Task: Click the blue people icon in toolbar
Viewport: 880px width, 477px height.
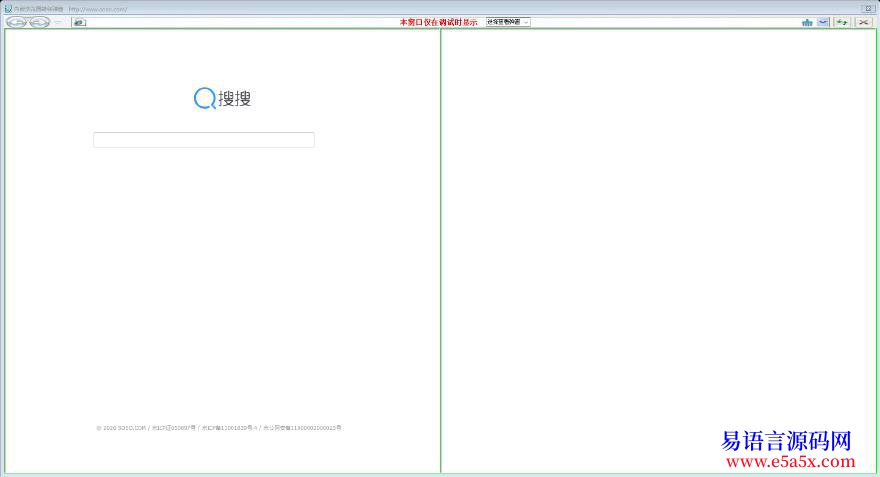Action: pyautogui.click(x=807, y=22)
